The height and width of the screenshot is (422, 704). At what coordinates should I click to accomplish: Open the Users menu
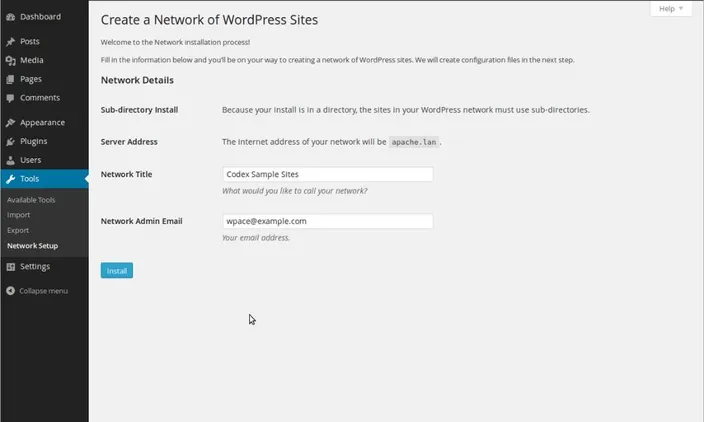pos(31,160)
